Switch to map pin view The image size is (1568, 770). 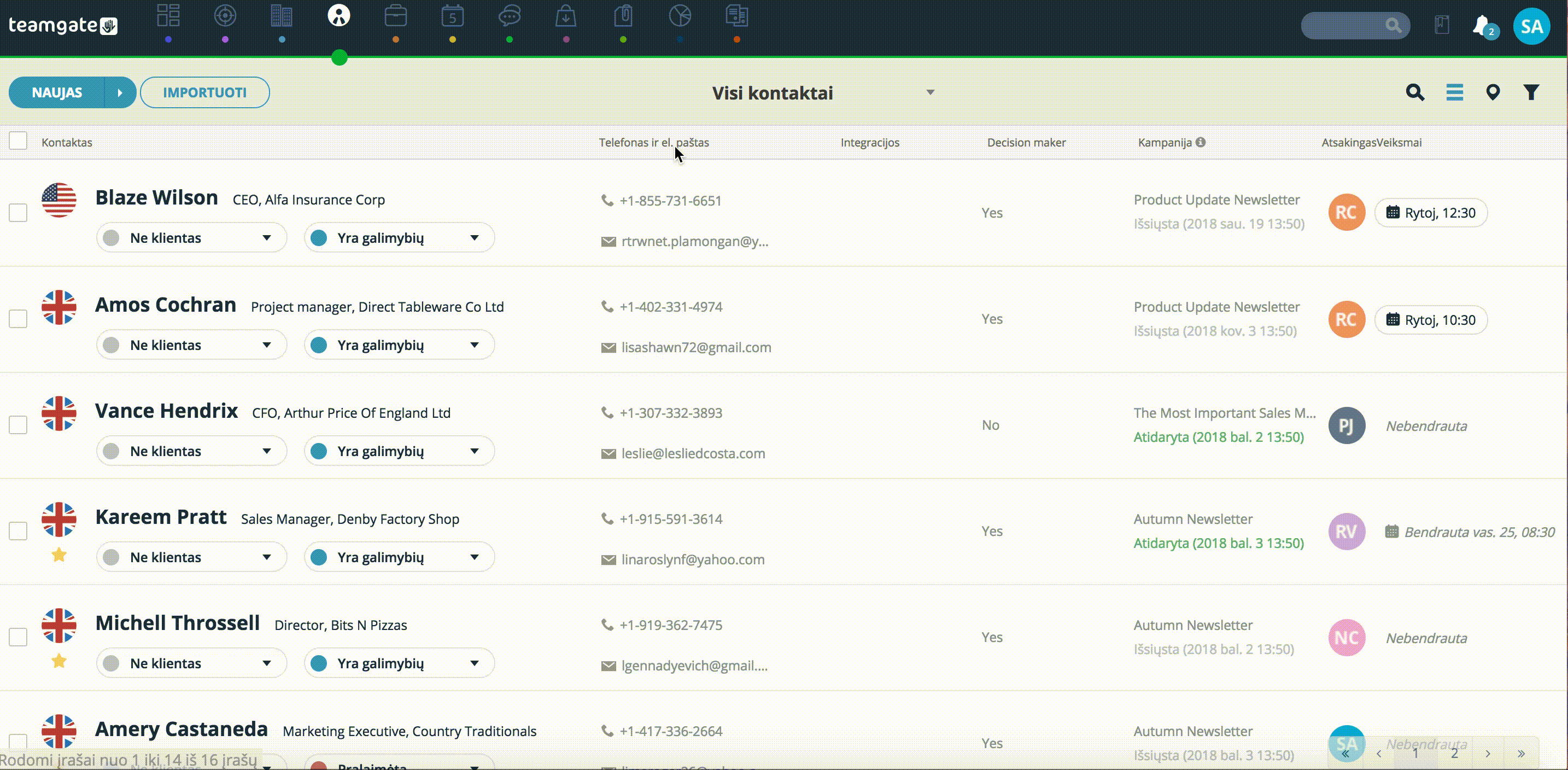click(x=1493, y=92)
